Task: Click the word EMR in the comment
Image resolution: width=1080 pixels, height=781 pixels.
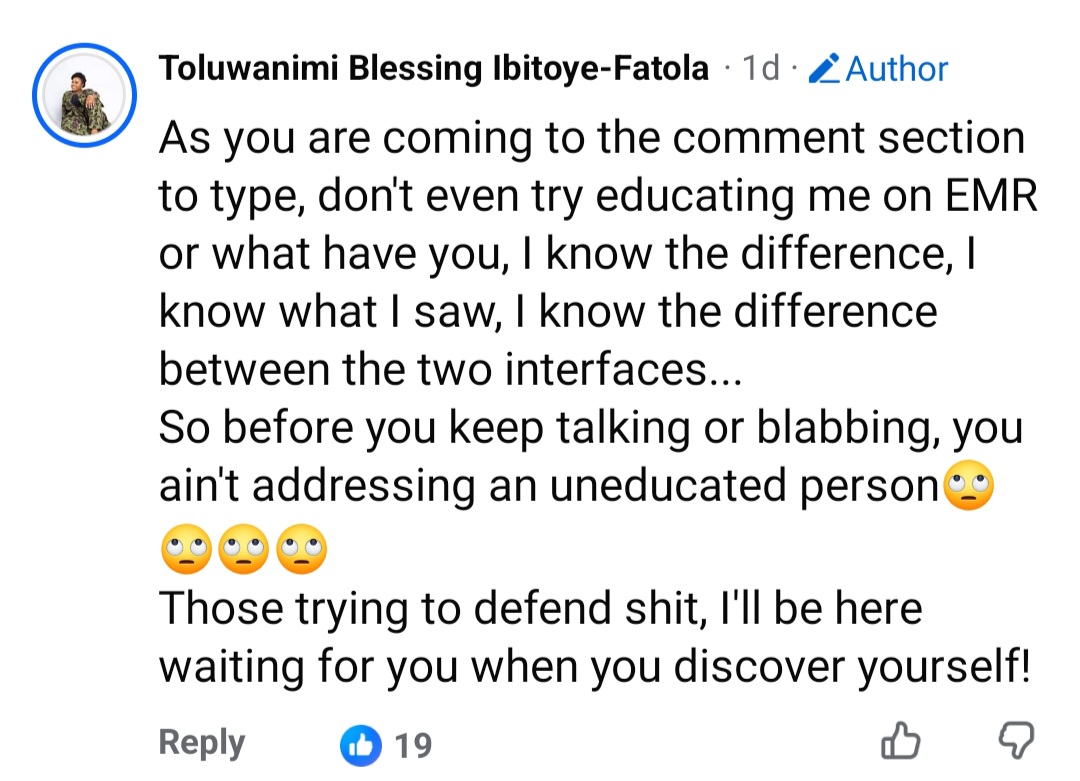Action: pyautogui.click(x=991, y=195)
